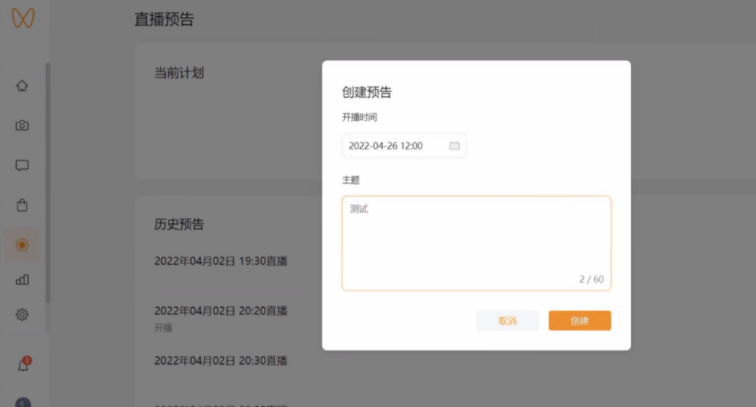The height and width of the screenshot is (407, 756).
Task: Select history entry 2022年04月02日 19:30直播
Action: click(221, 261)
